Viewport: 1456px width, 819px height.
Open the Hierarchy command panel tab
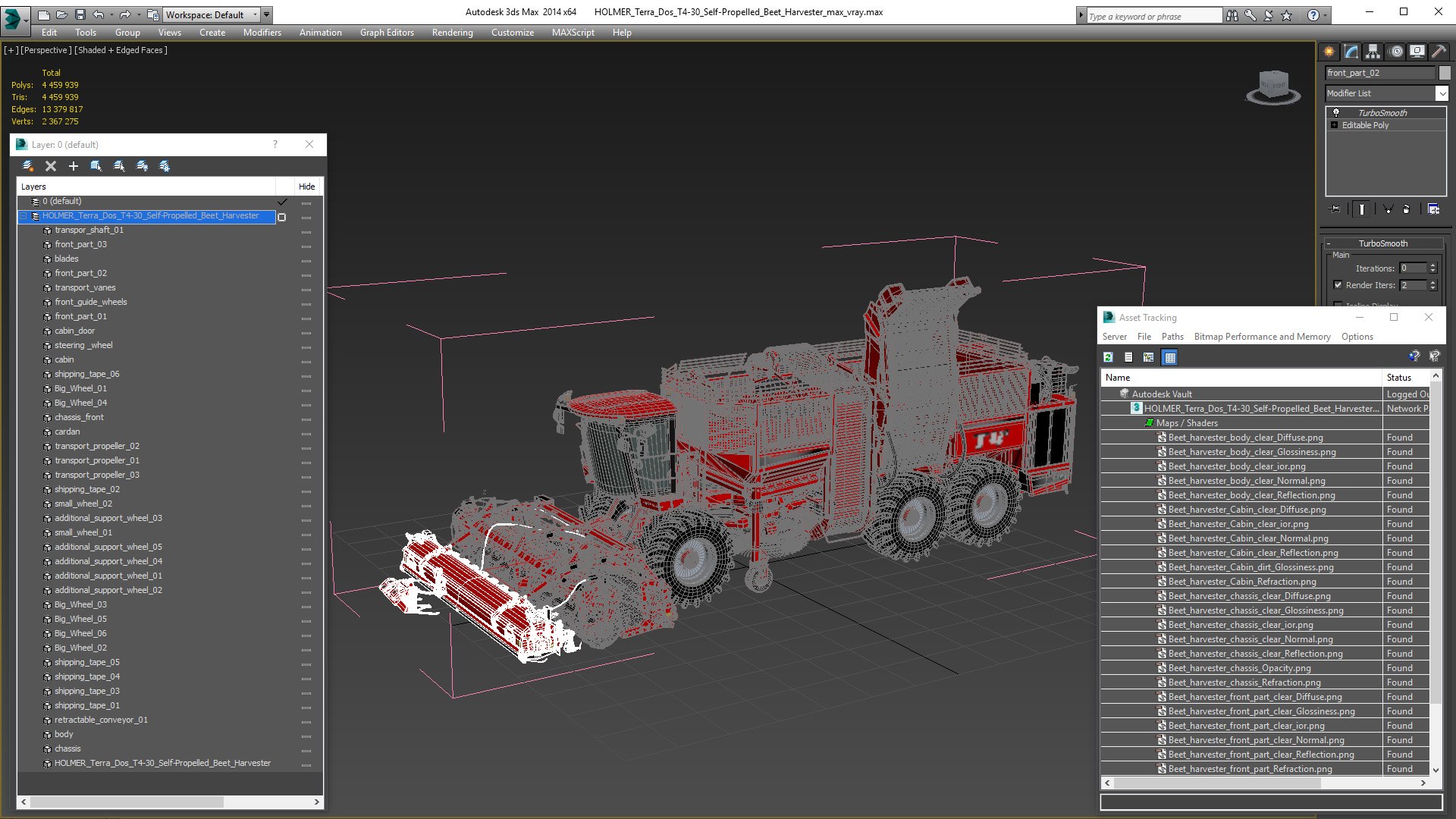[x=1373, y=52]
